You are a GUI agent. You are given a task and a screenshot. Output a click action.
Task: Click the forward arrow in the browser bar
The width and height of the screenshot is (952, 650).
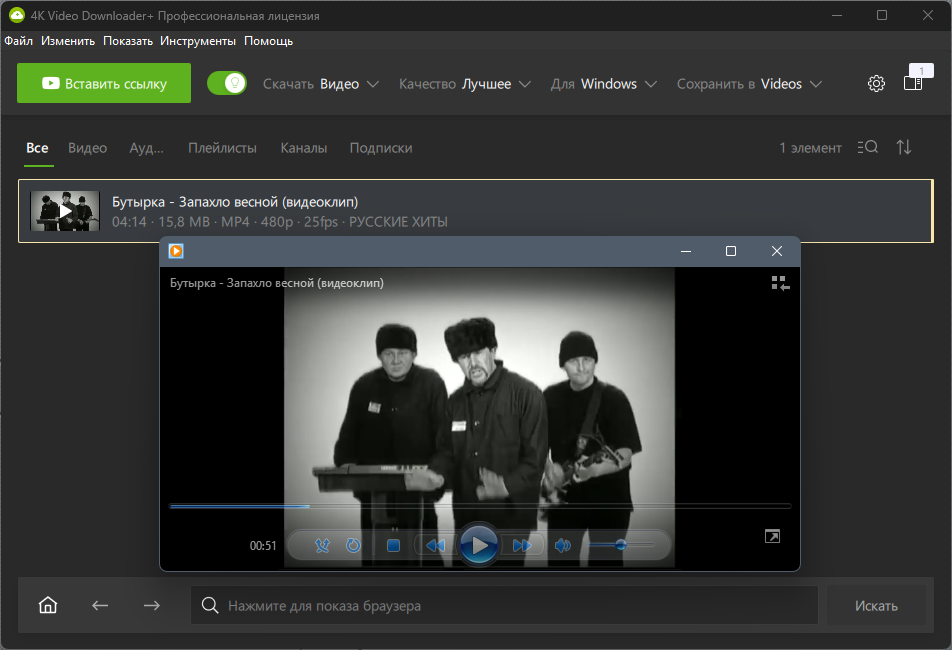(152, 605)
